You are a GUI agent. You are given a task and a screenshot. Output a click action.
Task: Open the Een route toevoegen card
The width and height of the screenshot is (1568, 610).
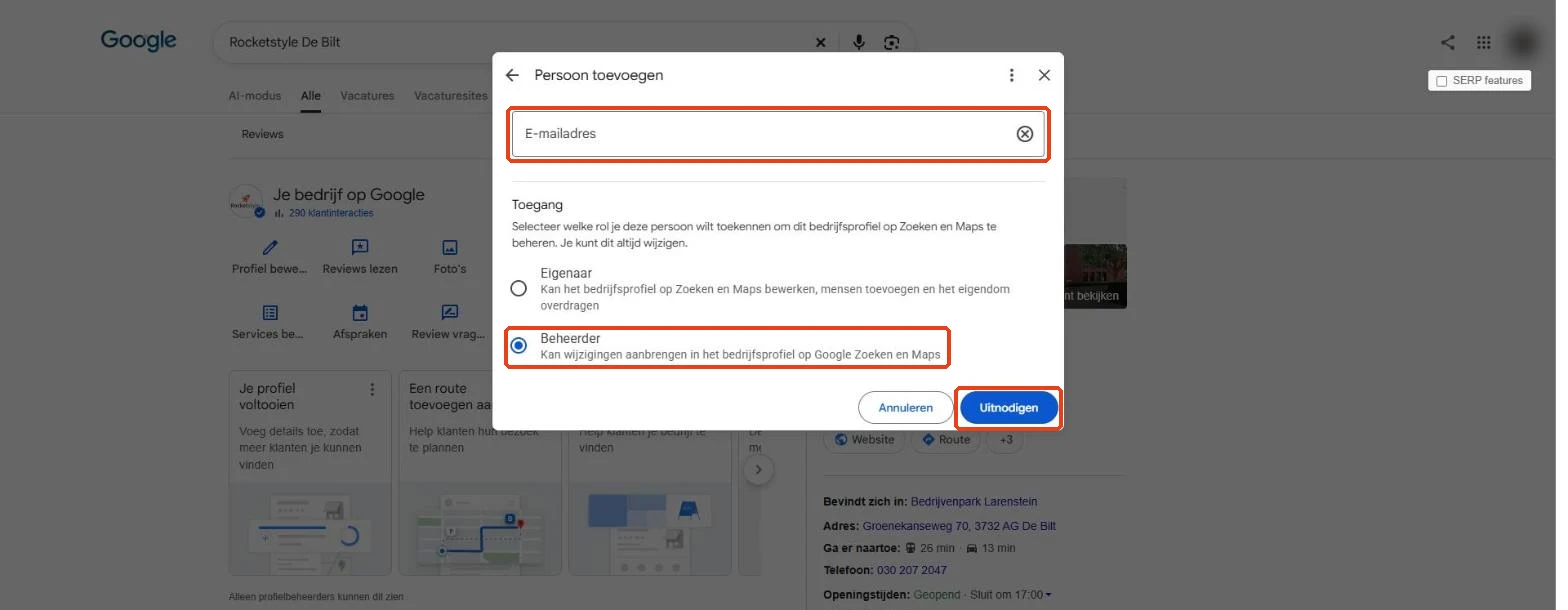[480, 473]
